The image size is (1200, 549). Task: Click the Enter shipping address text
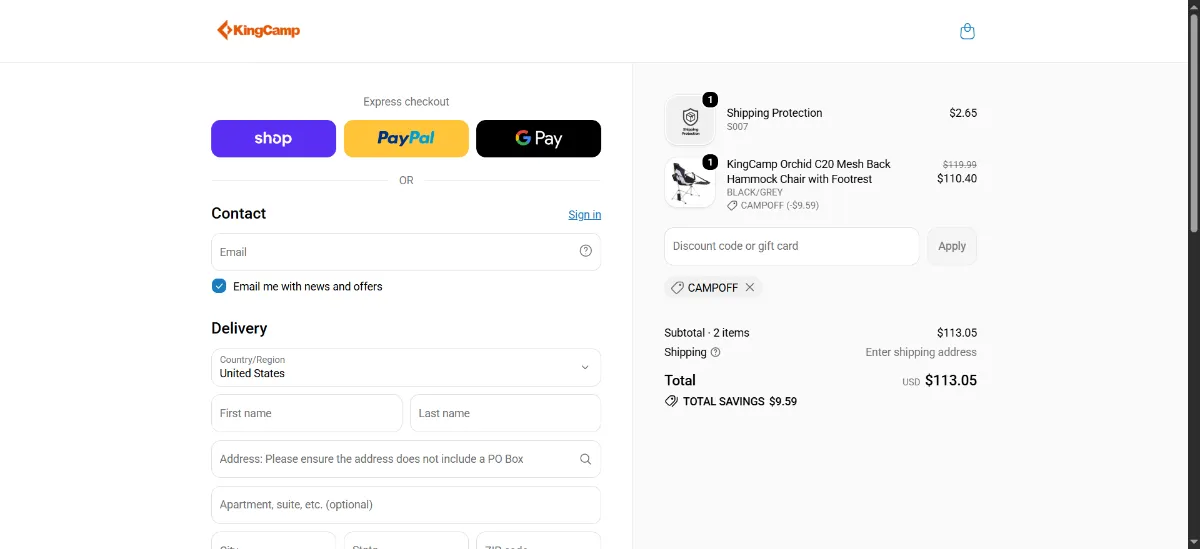(921, 352)
